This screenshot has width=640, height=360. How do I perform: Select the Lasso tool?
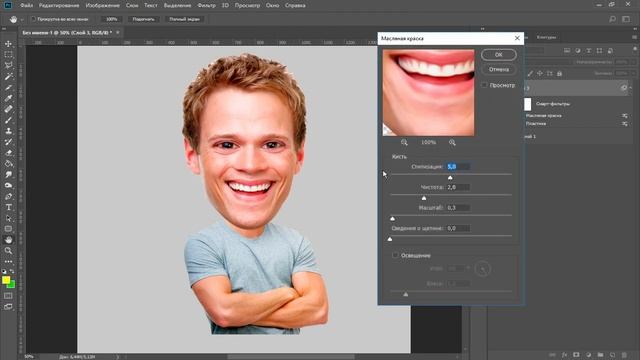[x=8, y=65]
